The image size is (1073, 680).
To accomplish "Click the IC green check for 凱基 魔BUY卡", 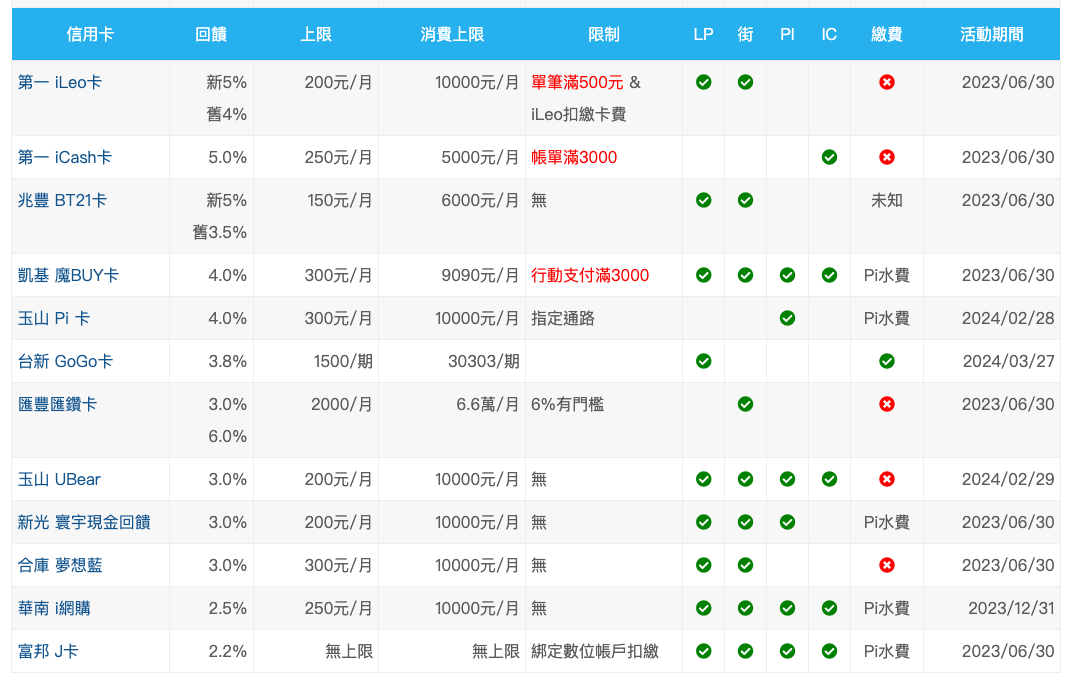I will pos(829,276).
